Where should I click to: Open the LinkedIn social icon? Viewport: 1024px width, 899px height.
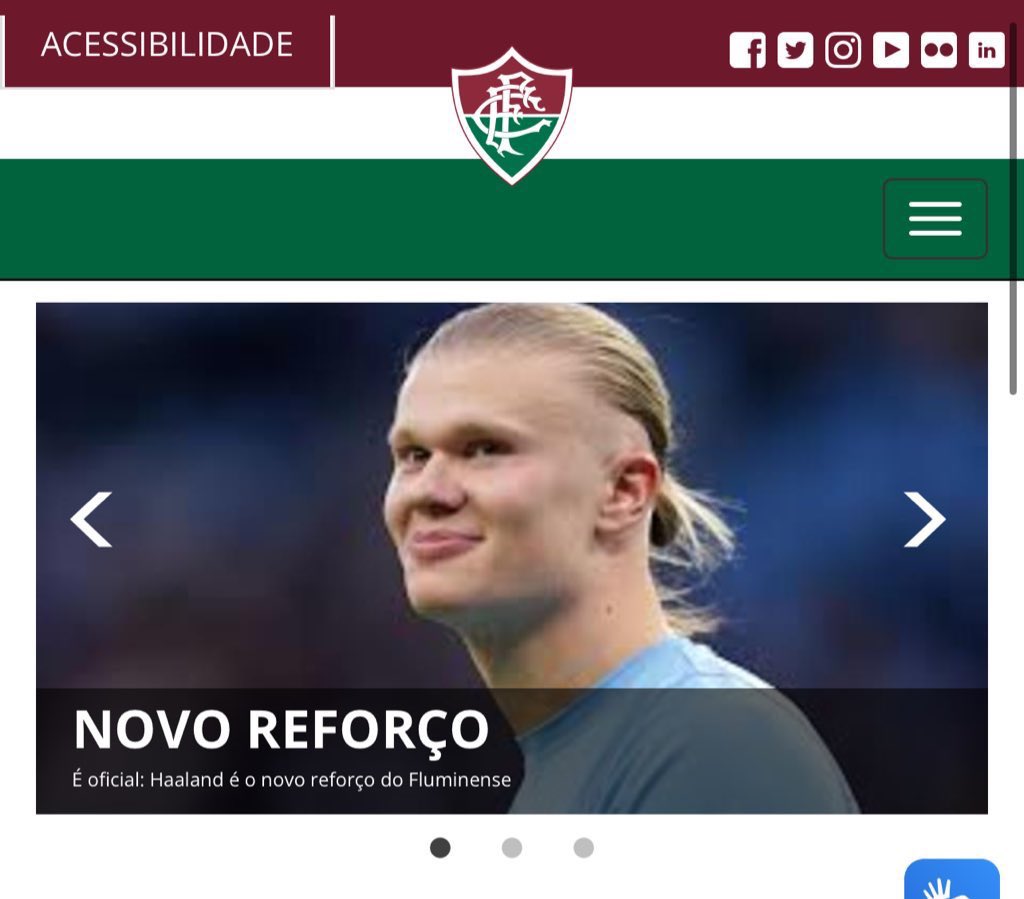click(986, 50)
